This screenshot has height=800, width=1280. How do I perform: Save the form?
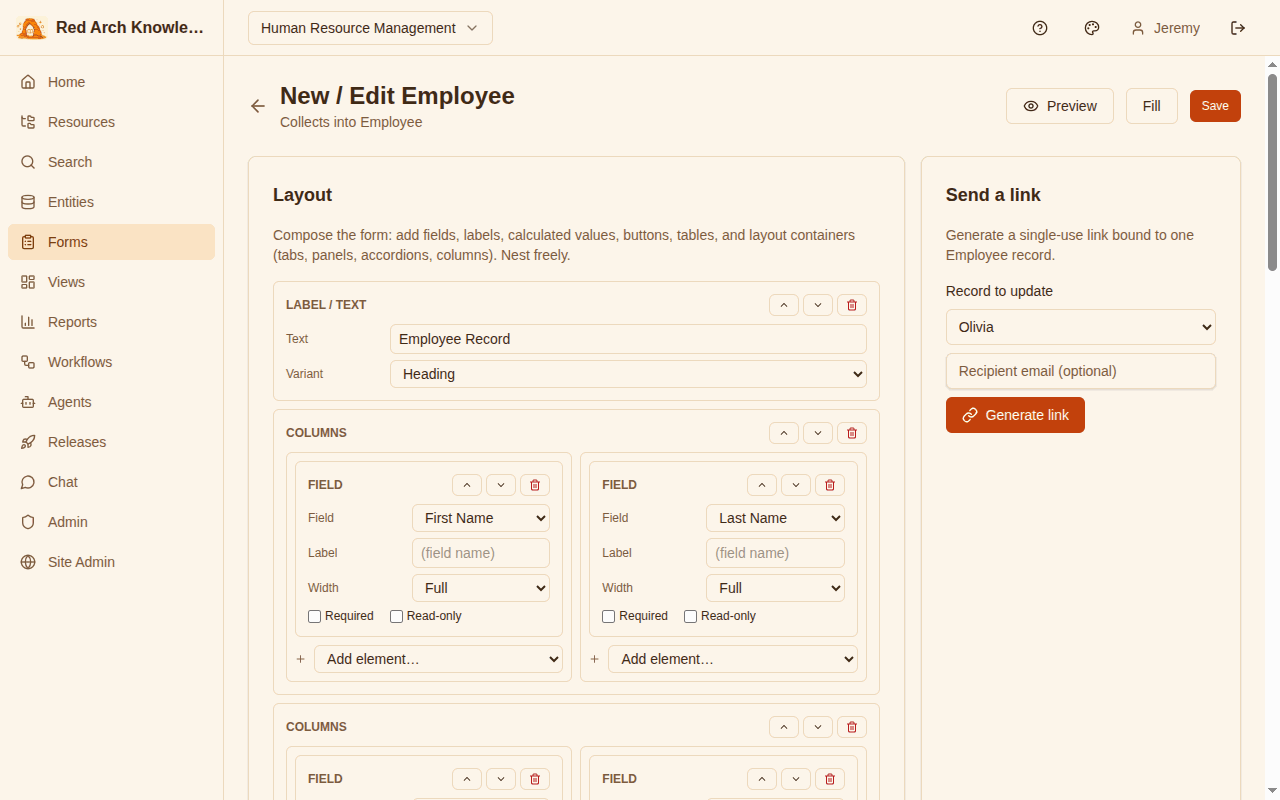(1215, 106)
